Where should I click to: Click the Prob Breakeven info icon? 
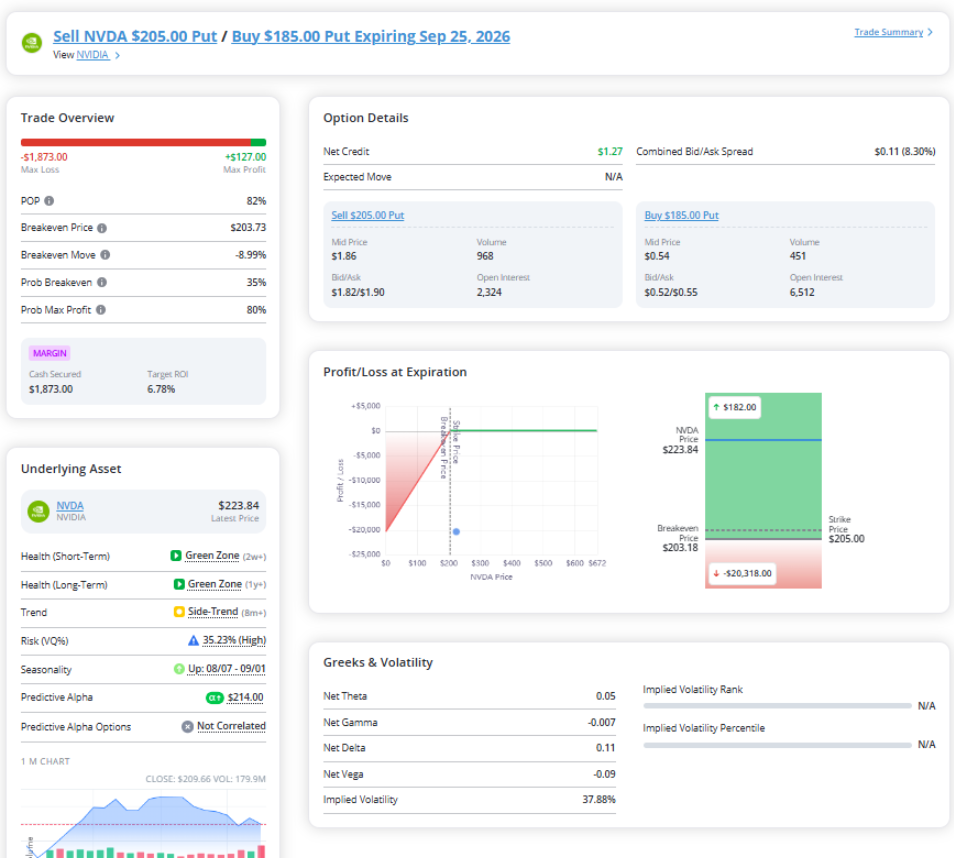pos(102,282)
